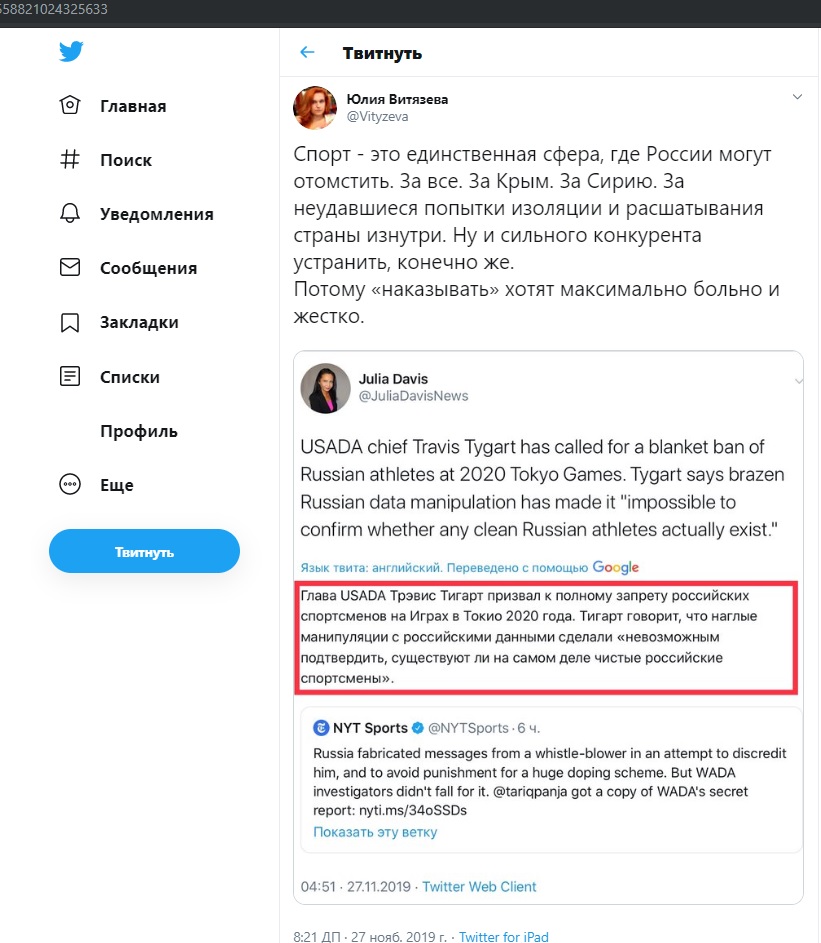821x943 pixels.
Task: Open the Главная home icon
Action: click(x=70, y=105)
